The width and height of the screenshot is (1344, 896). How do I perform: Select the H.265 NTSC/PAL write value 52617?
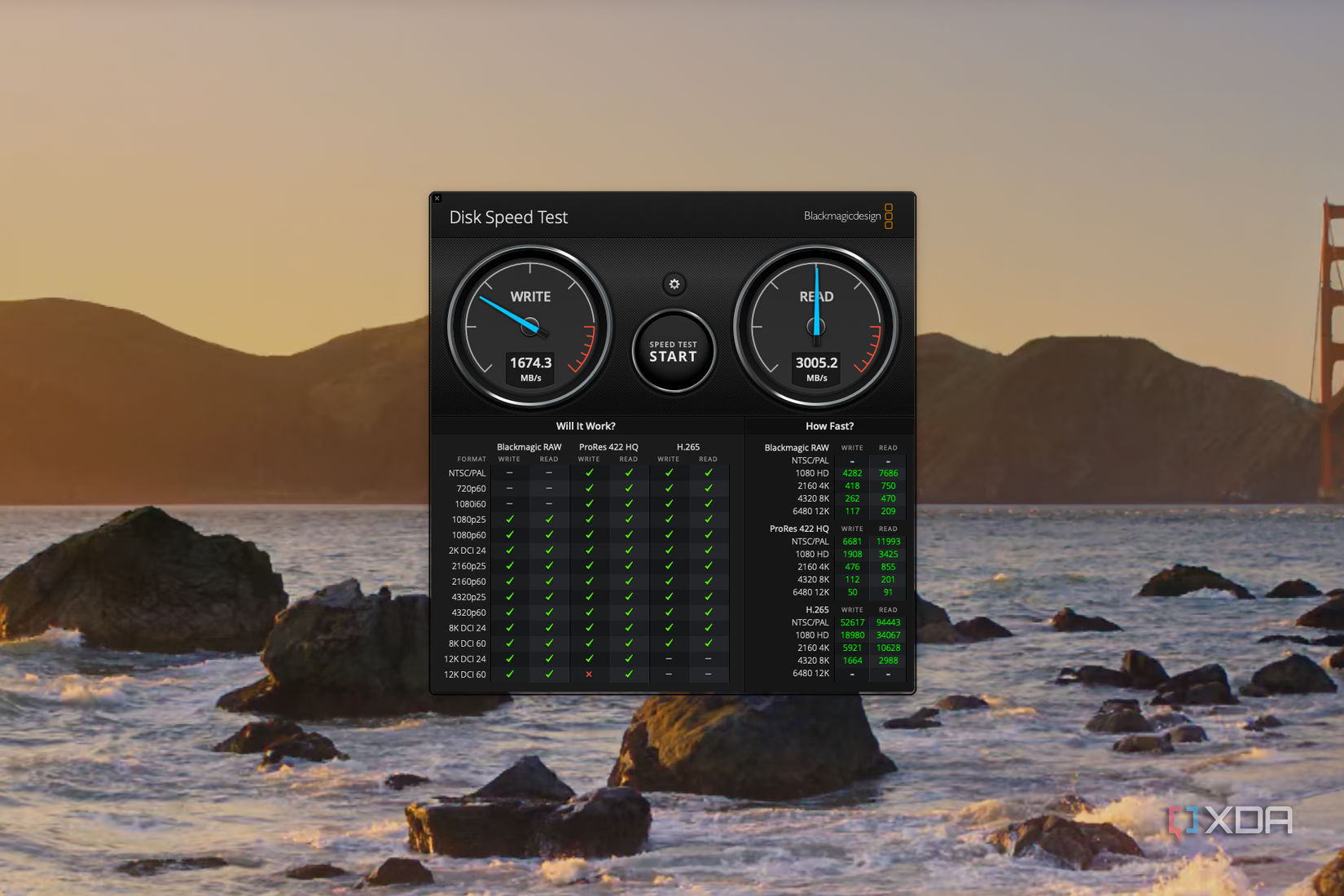(x=852, y=622)
